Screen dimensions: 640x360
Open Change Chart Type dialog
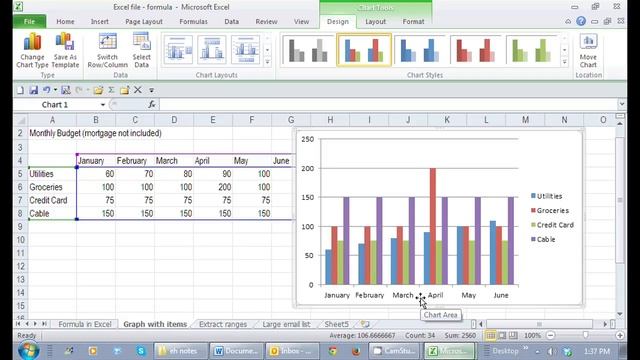tap(32, 51)
